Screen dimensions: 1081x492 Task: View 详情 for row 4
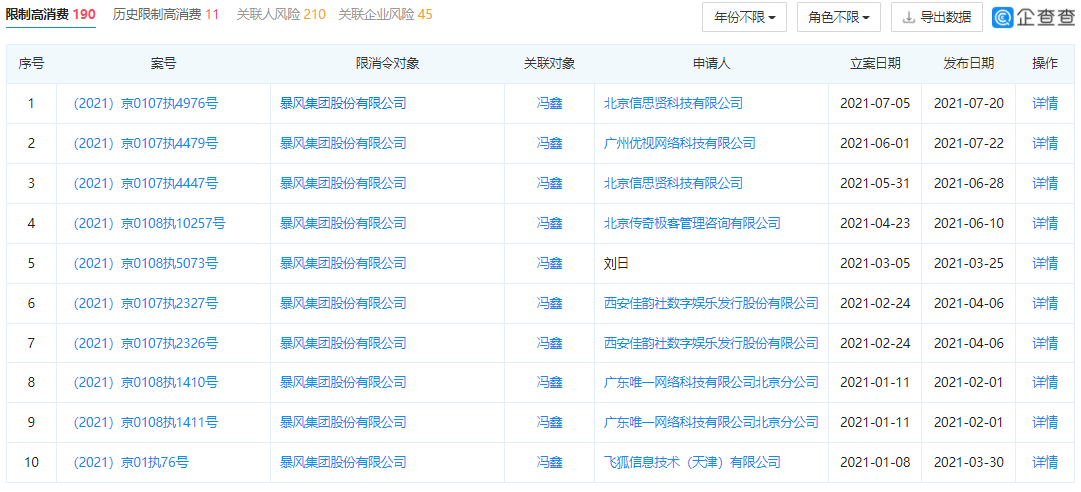[1044, 223]
